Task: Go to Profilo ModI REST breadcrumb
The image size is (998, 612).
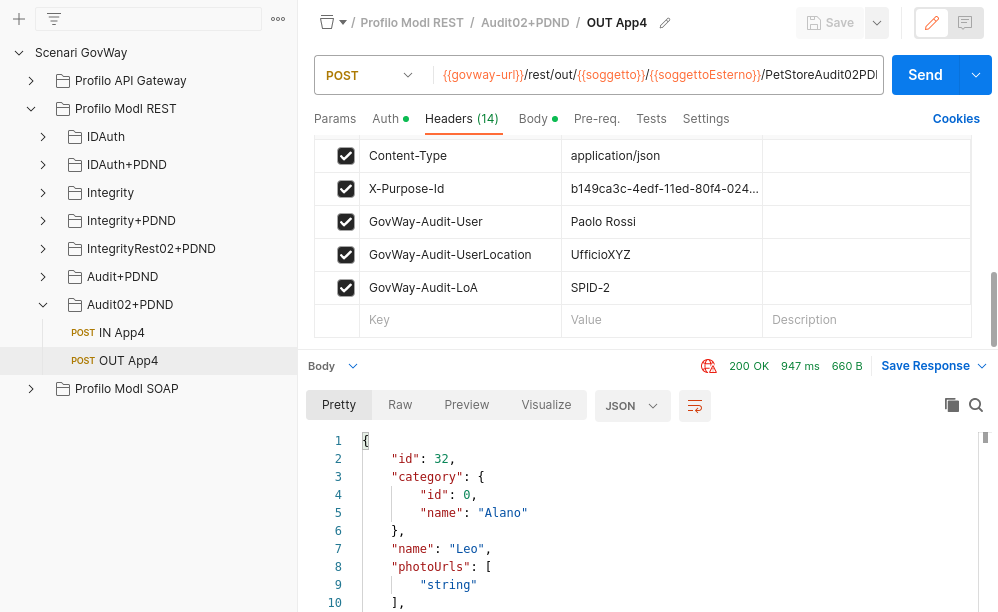Action: [412, 23]
